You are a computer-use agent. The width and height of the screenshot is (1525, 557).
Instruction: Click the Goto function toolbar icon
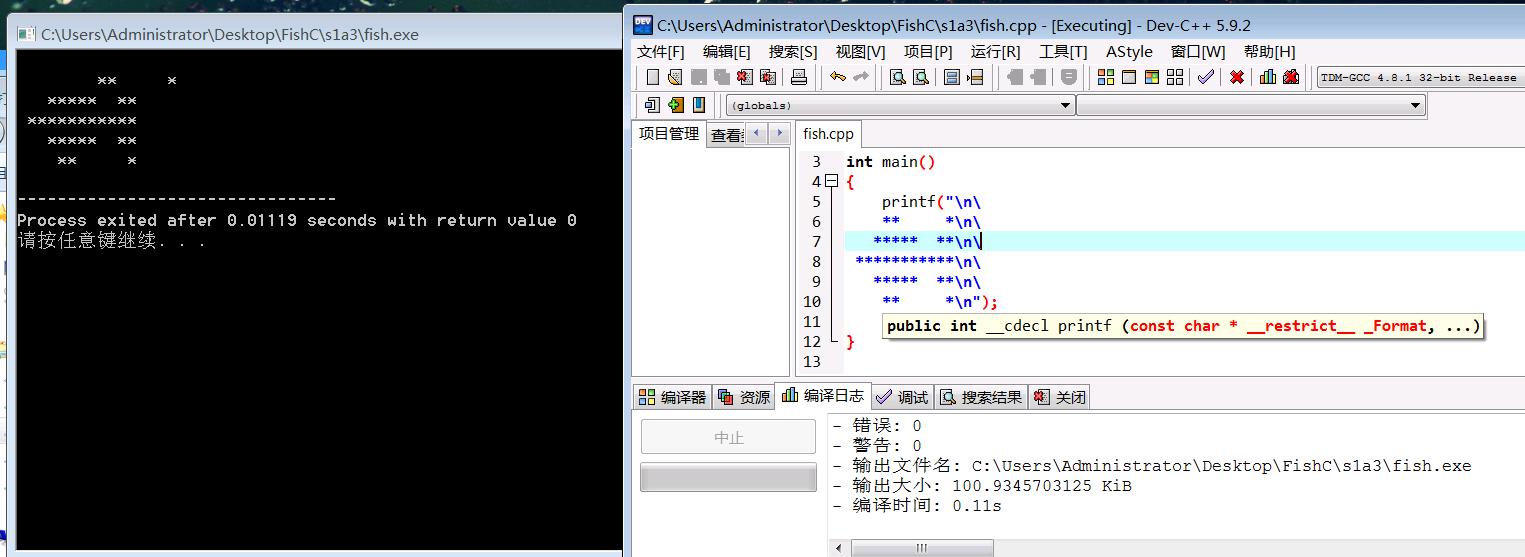click(x=951, y=77)
